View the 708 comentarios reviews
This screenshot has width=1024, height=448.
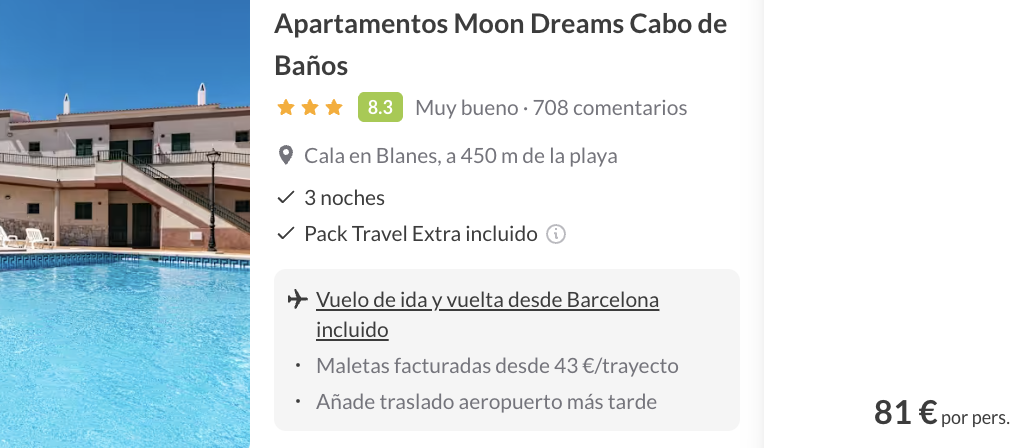coord(610,108)
